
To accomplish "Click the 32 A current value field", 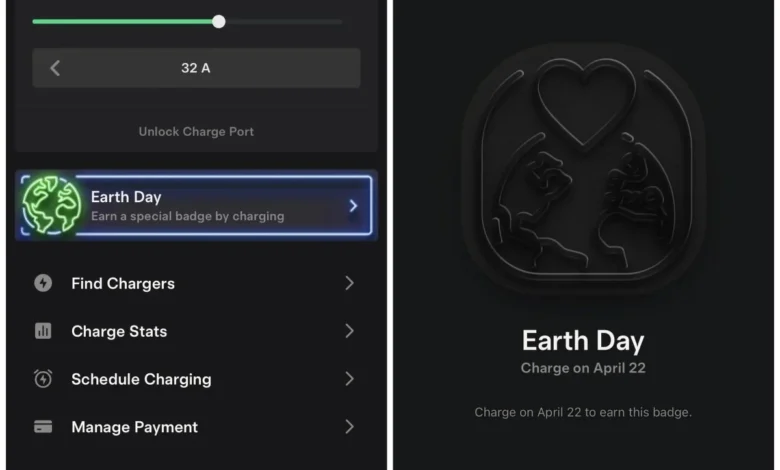I will [x=196, y=68].
